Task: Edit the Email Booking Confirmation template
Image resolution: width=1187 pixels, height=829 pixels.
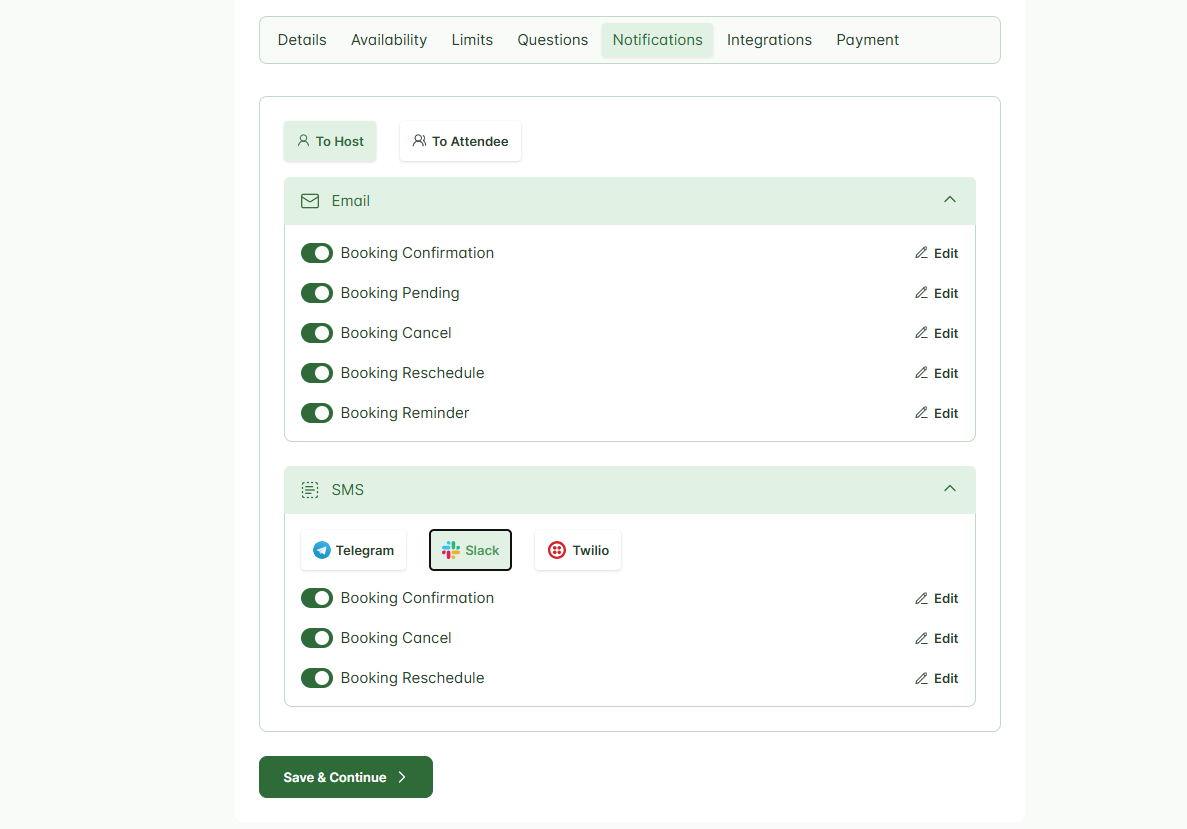Action: [936, 254]
